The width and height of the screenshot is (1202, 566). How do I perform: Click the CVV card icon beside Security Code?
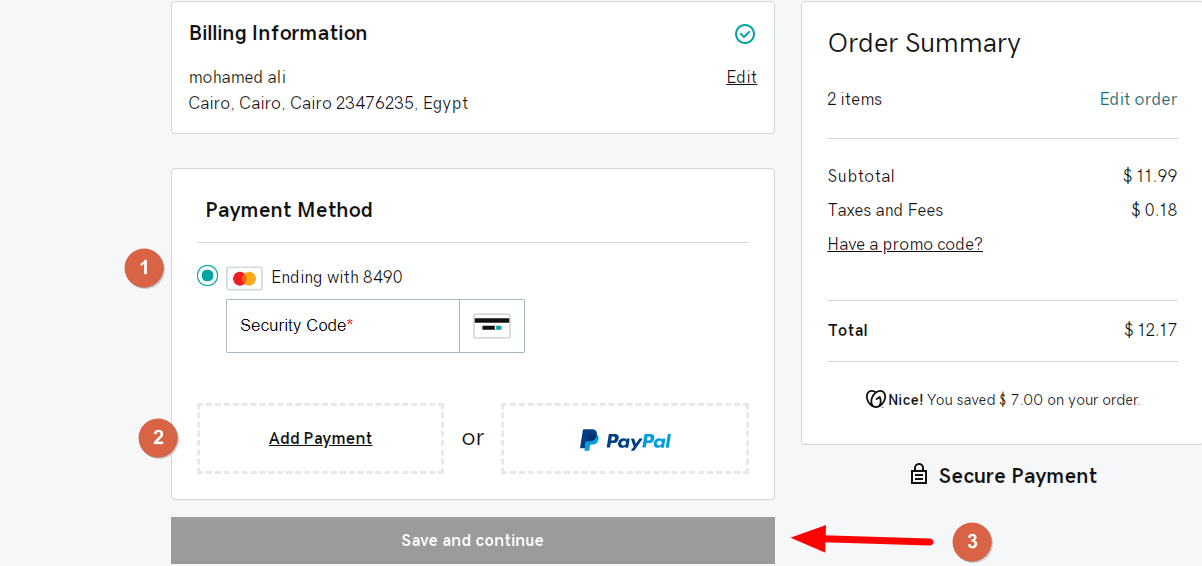click(492, 326)
